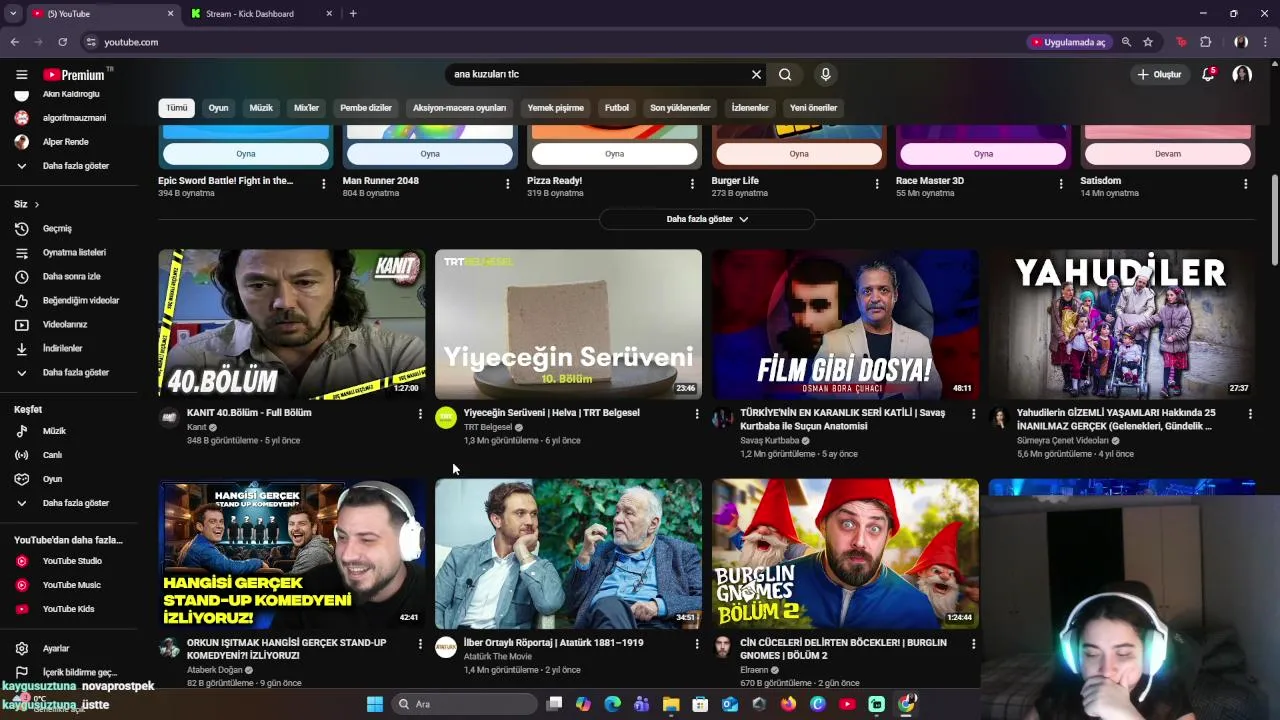Screen dimensions: 1280x720
Task: Launch Firefox from the taskbar
Action: pyautogui.click(x=788, y=704)
